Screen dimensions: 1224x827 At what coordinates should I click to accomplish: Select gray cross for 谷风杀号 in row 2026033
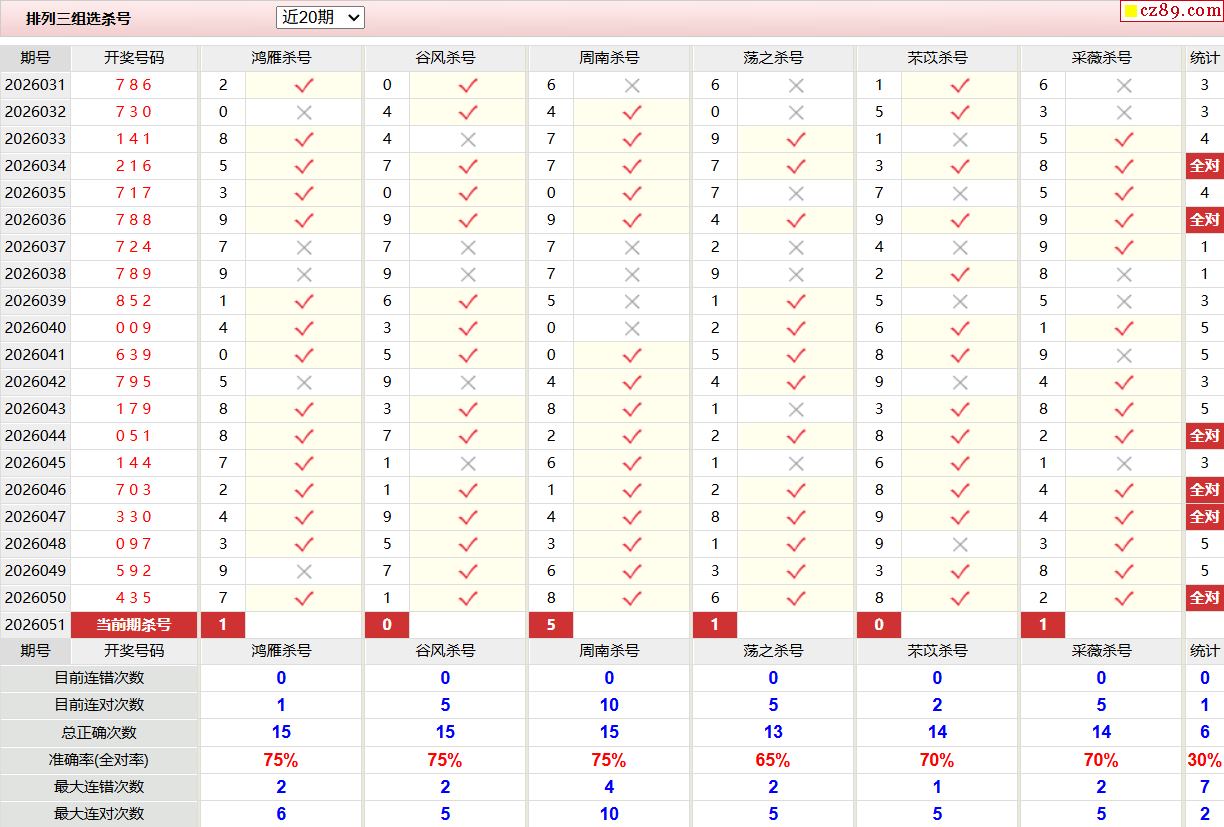(468, 140)
